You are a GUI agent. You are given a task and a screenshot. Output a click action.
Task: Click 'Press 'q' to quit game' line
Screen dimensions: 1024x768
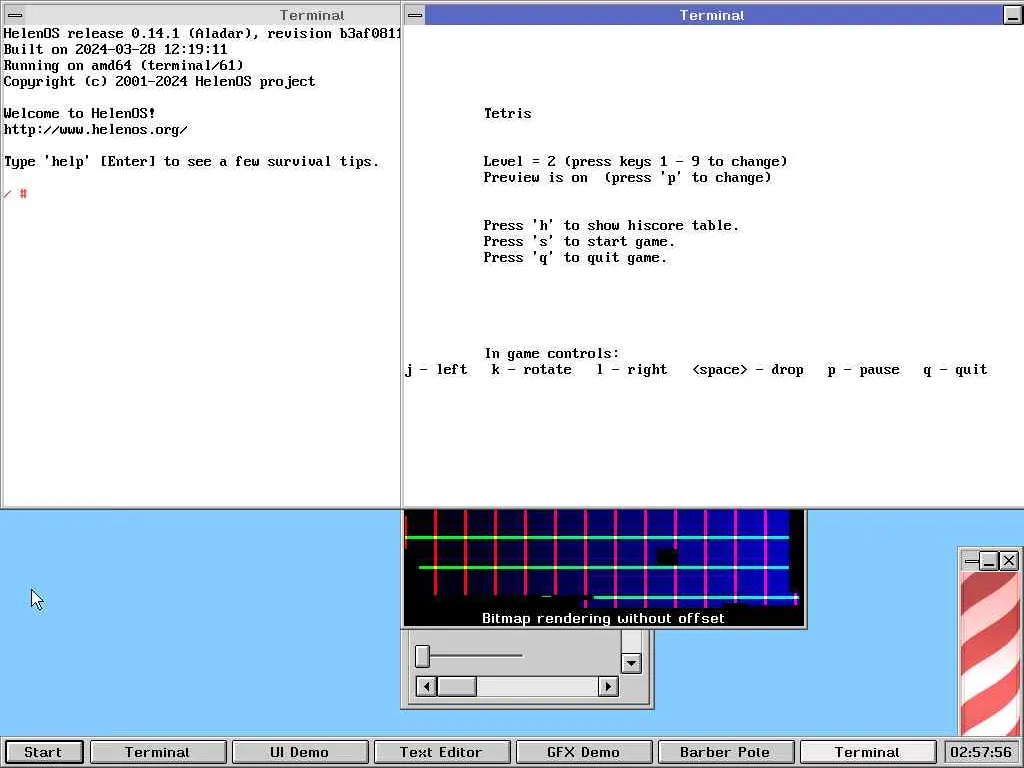575,257
